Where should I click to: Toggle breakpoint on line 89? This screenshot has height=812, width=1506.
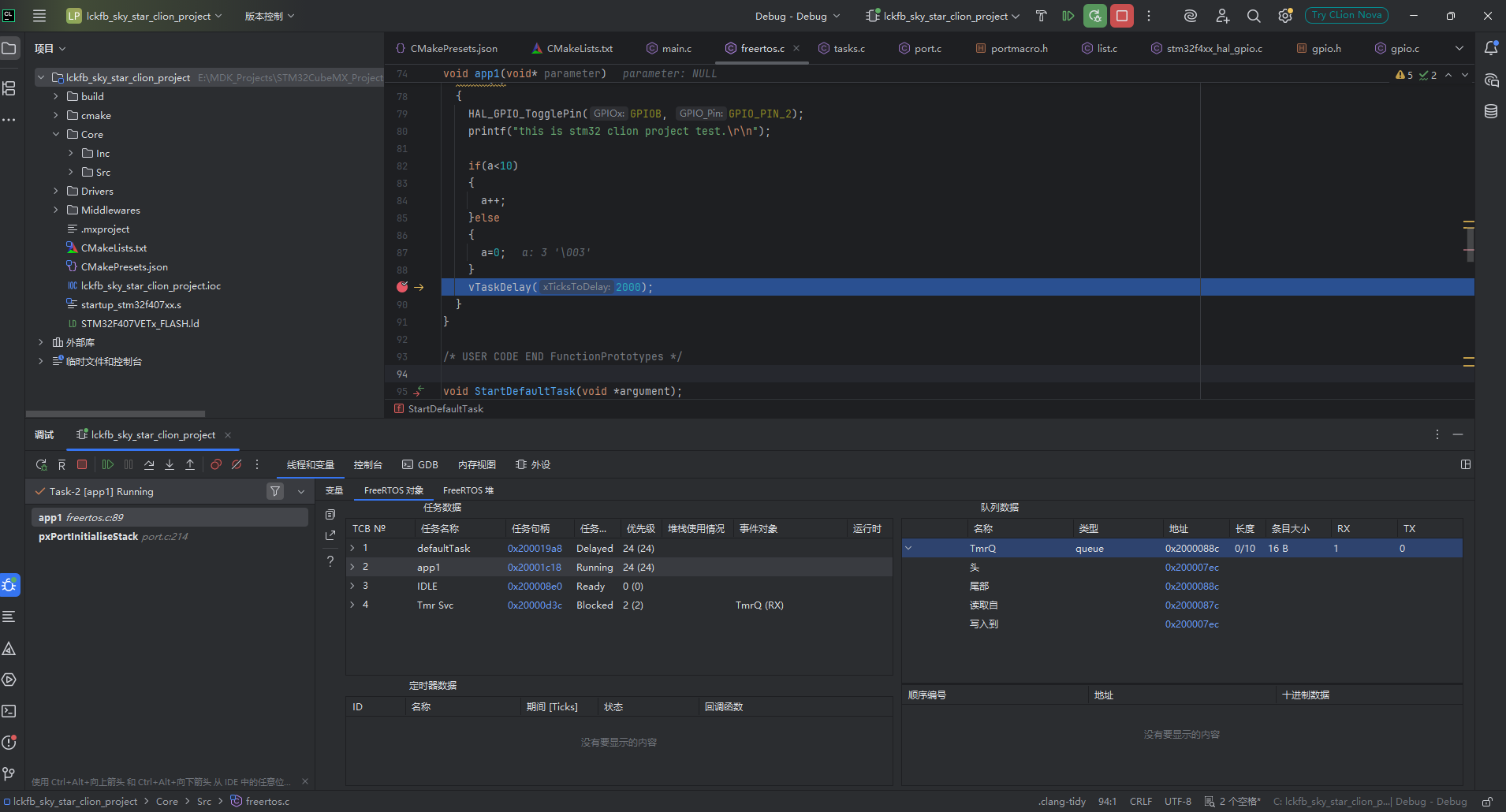pyautogui.click(x=402, y=287)
